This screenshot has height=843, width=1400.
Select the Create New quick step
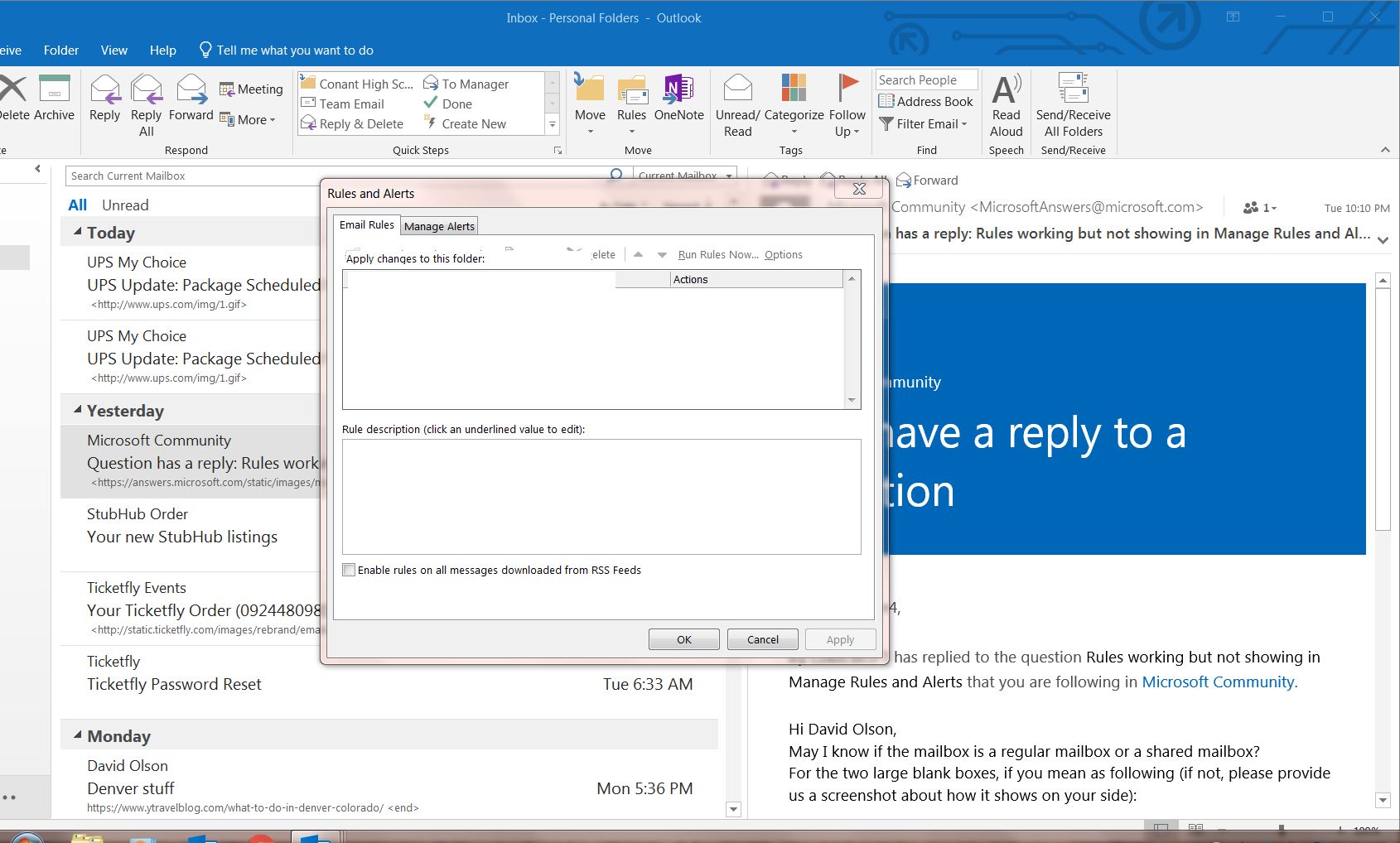tap(465, 123)
